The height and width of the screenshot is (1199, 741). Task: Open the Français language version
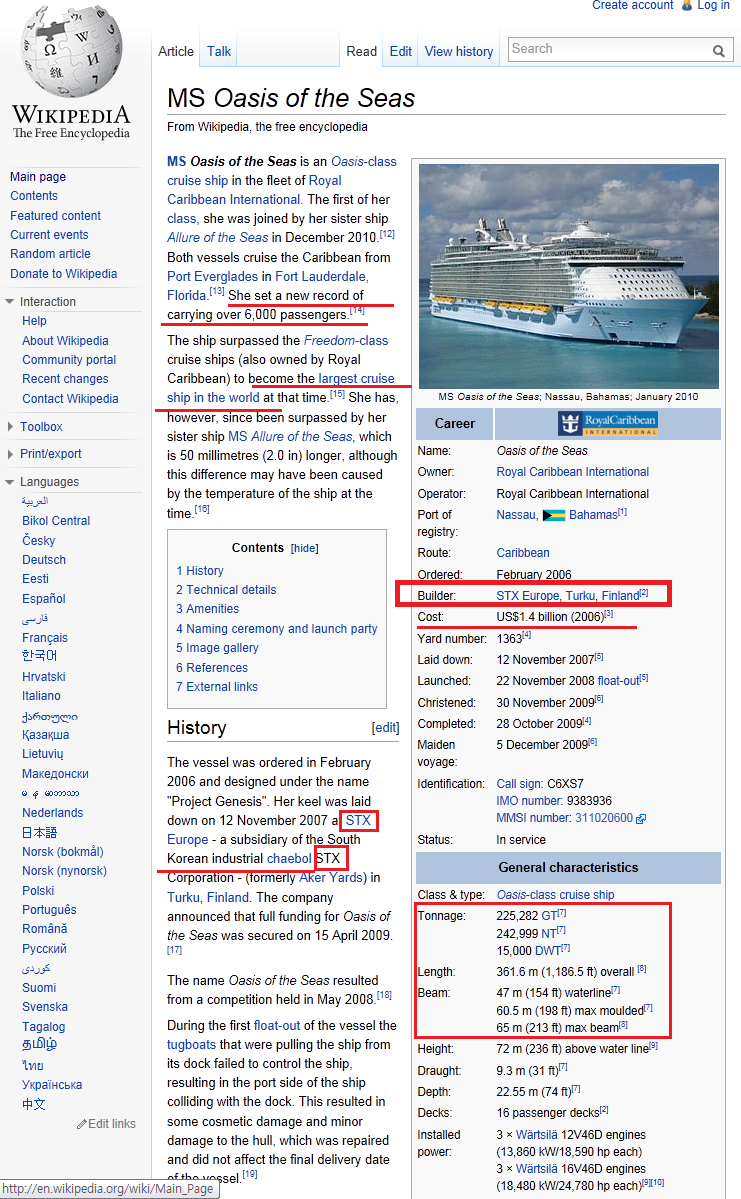[x=44, y=638]
